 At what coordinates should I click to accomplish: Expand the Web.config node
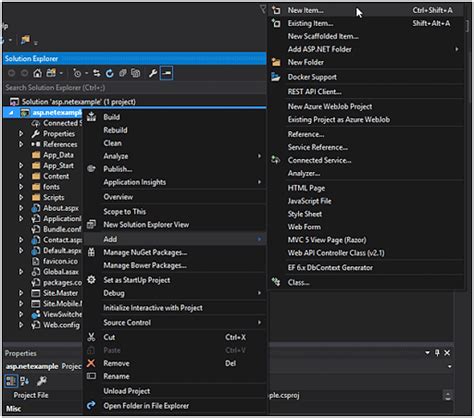click(x=21, y=325)
